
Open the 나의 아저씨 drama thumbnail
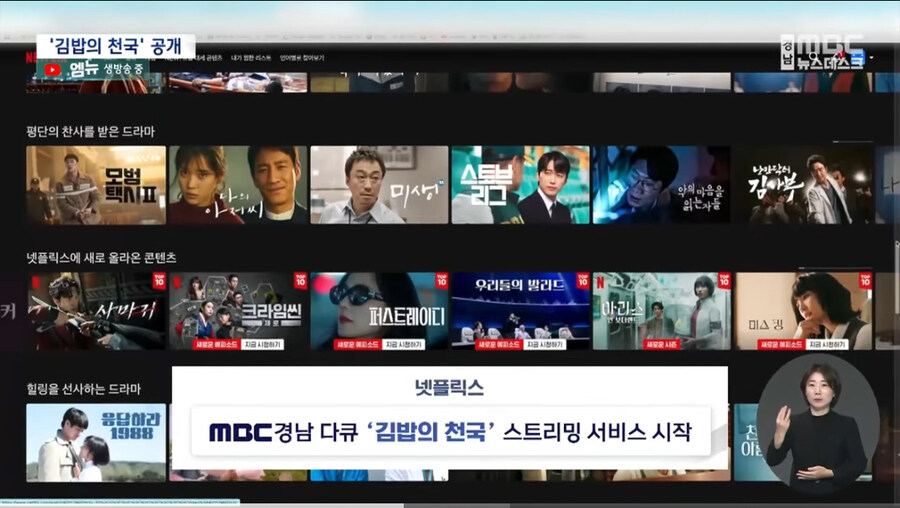(238, 185)
